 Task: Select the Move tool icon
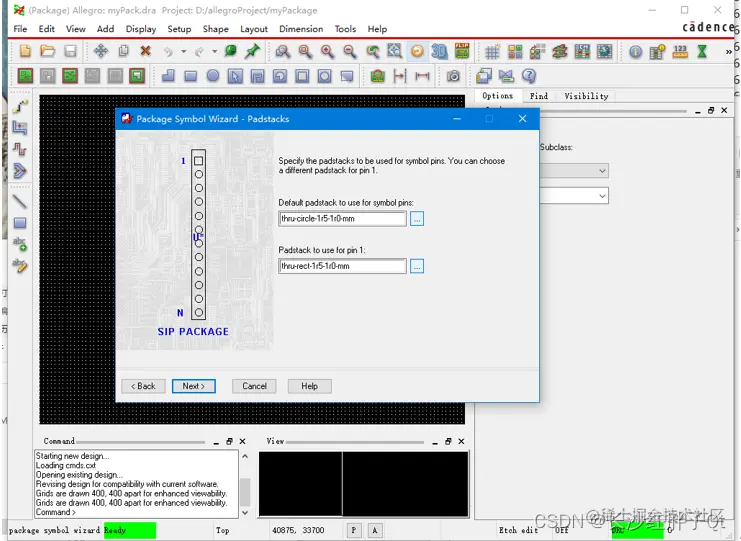(x=101, y=51)
